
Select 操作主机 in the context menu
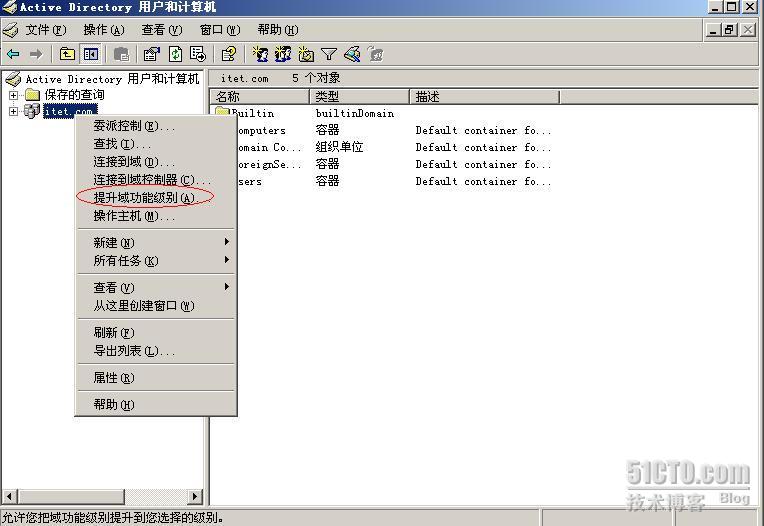(156, 216)
